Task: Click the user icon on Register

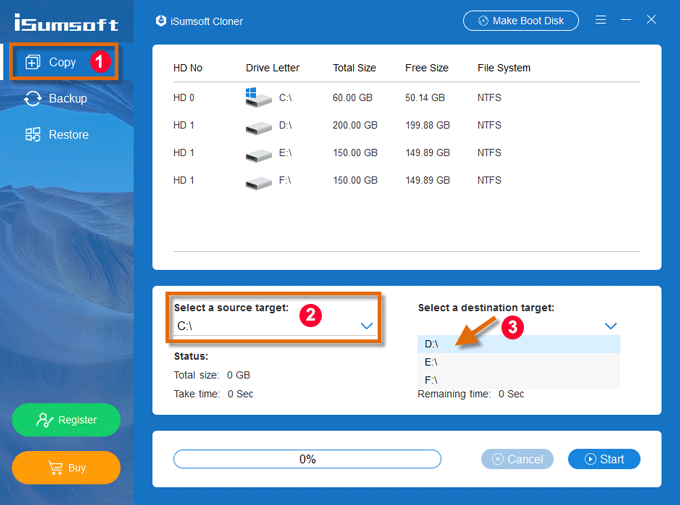Action: [45, 420]
